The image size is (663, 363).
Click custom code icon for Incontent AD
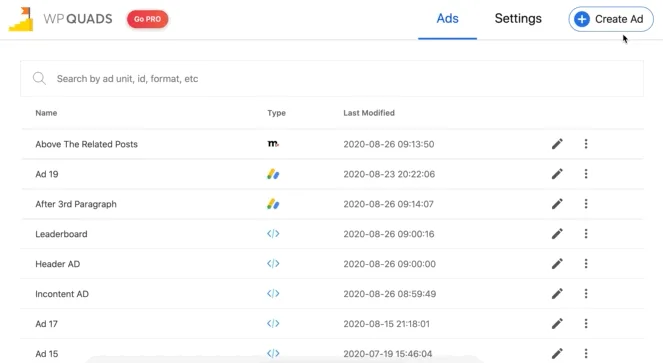pos(273,294)
